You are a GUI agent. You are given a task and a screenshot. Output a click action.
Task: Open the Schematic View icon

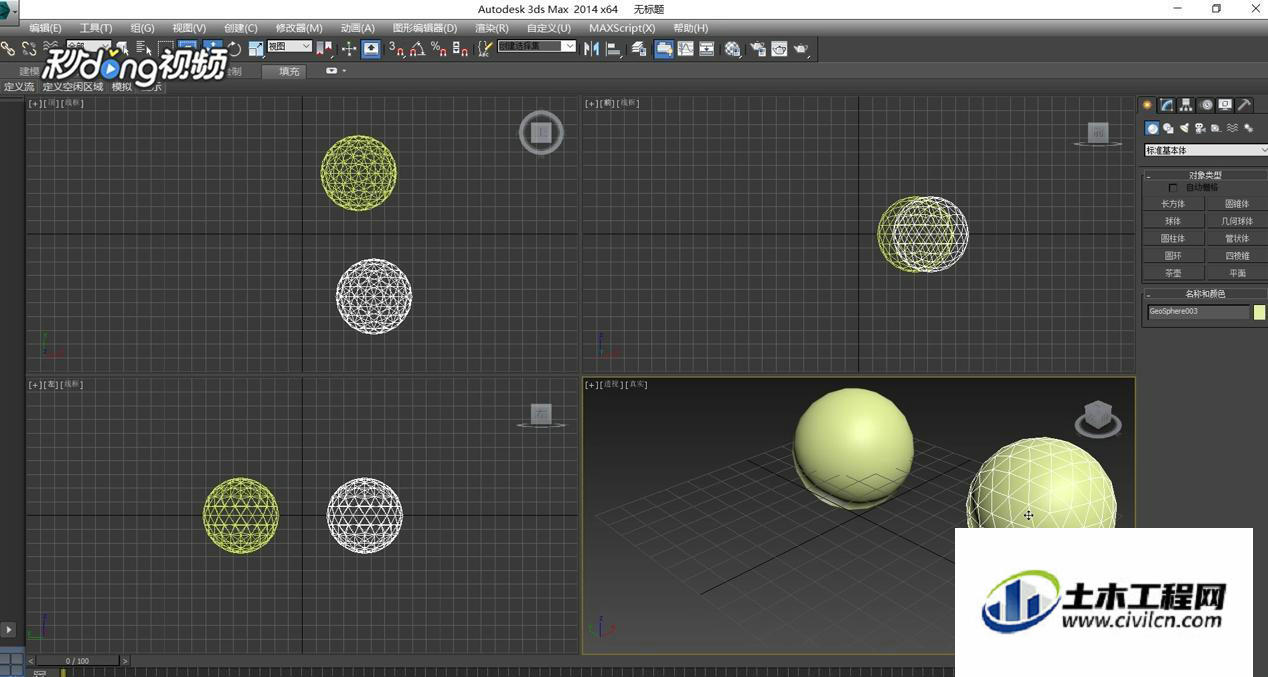tap(707, 48)
